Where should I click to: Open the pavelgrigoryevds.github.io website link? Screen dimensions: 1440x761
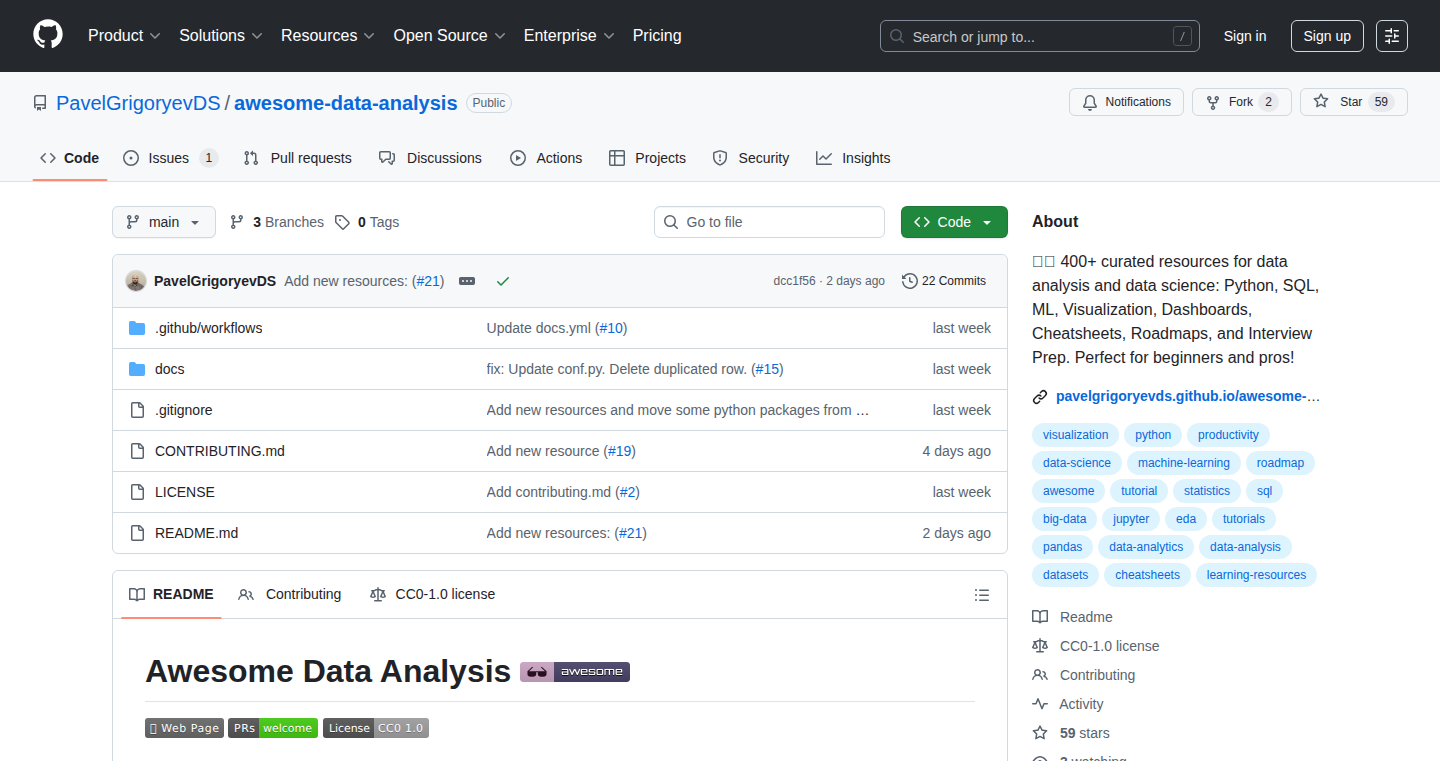1188,396
